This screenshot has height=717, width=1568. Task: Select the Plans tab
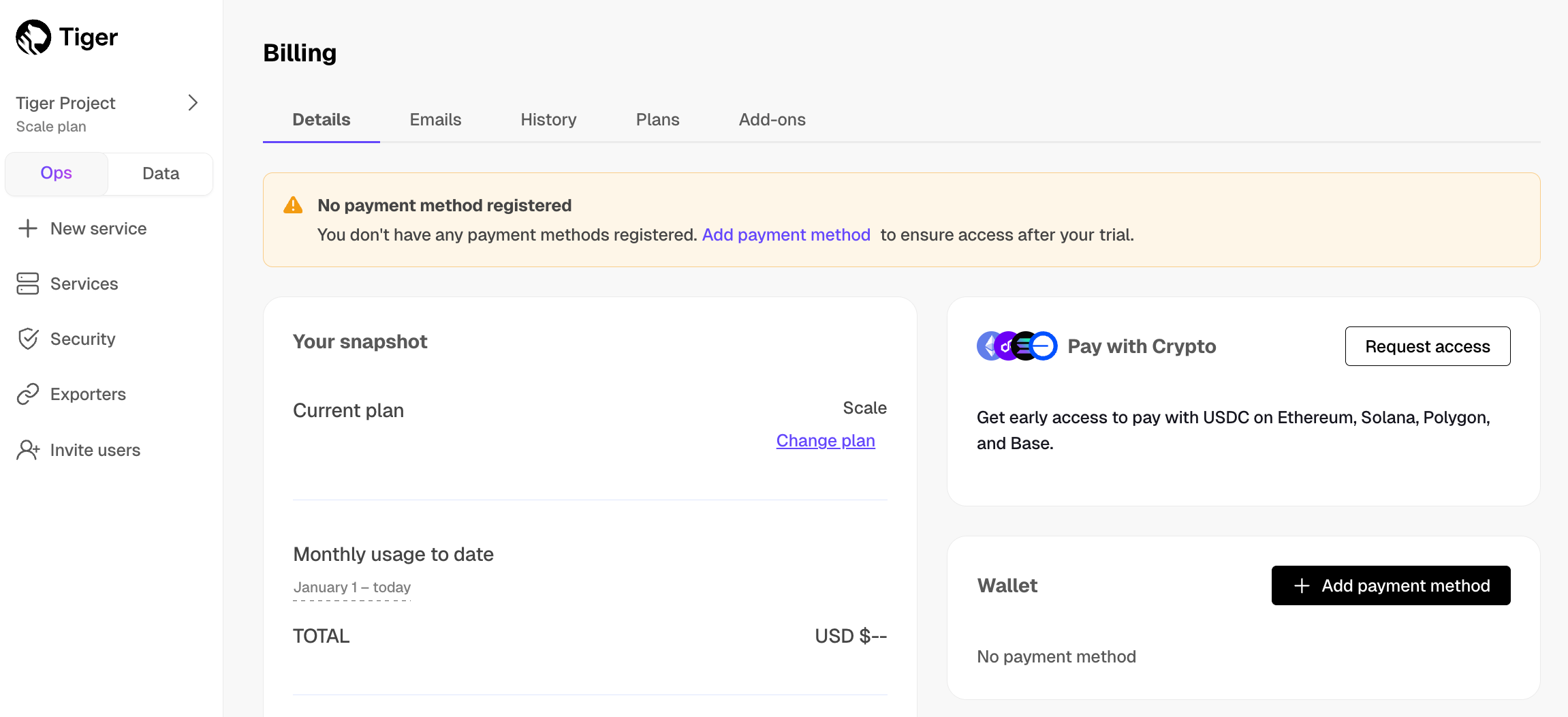pyautogui.click(x=657, y=119)
